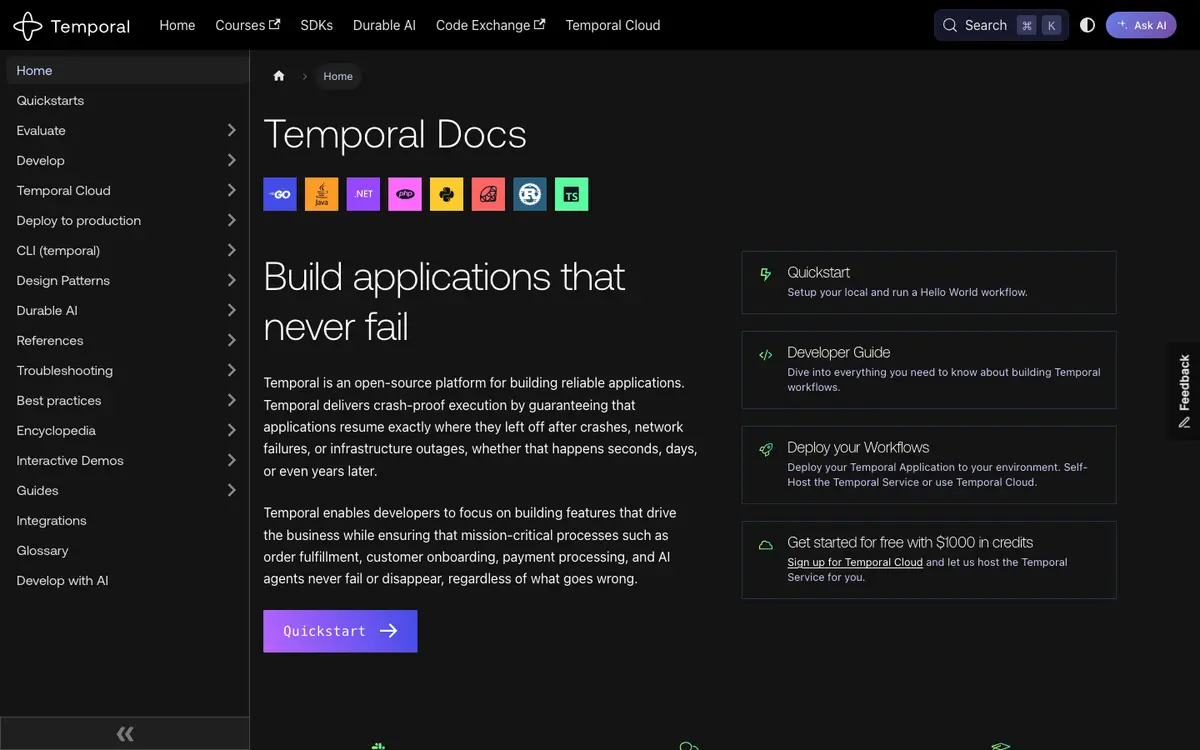Open Integrations in the sidebar
The image size is (1200, 750).
click(125, 520)
